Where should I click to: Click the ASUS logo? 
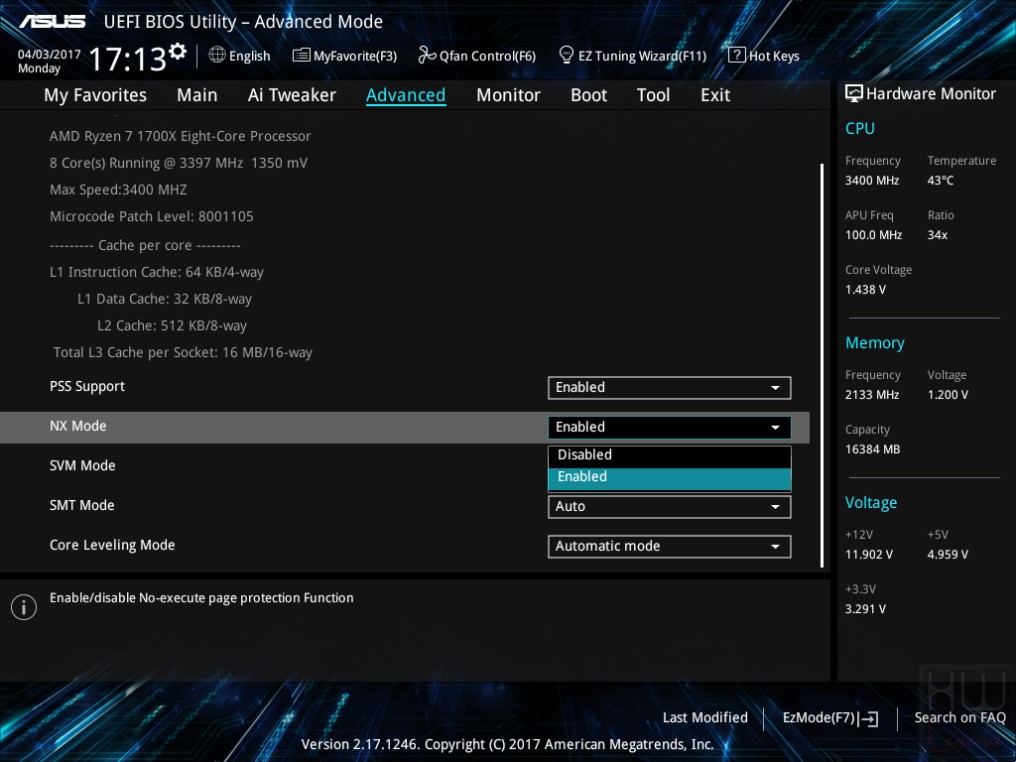tap(52, 21)
